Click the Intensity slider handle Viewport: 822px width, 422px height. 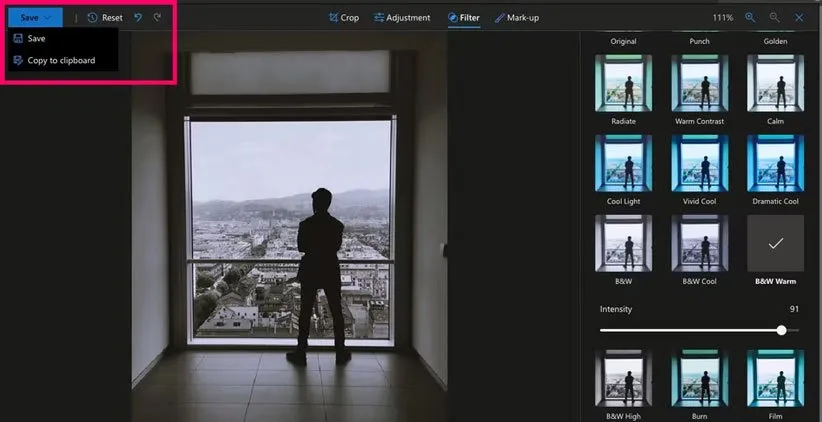tap(781, 330)
